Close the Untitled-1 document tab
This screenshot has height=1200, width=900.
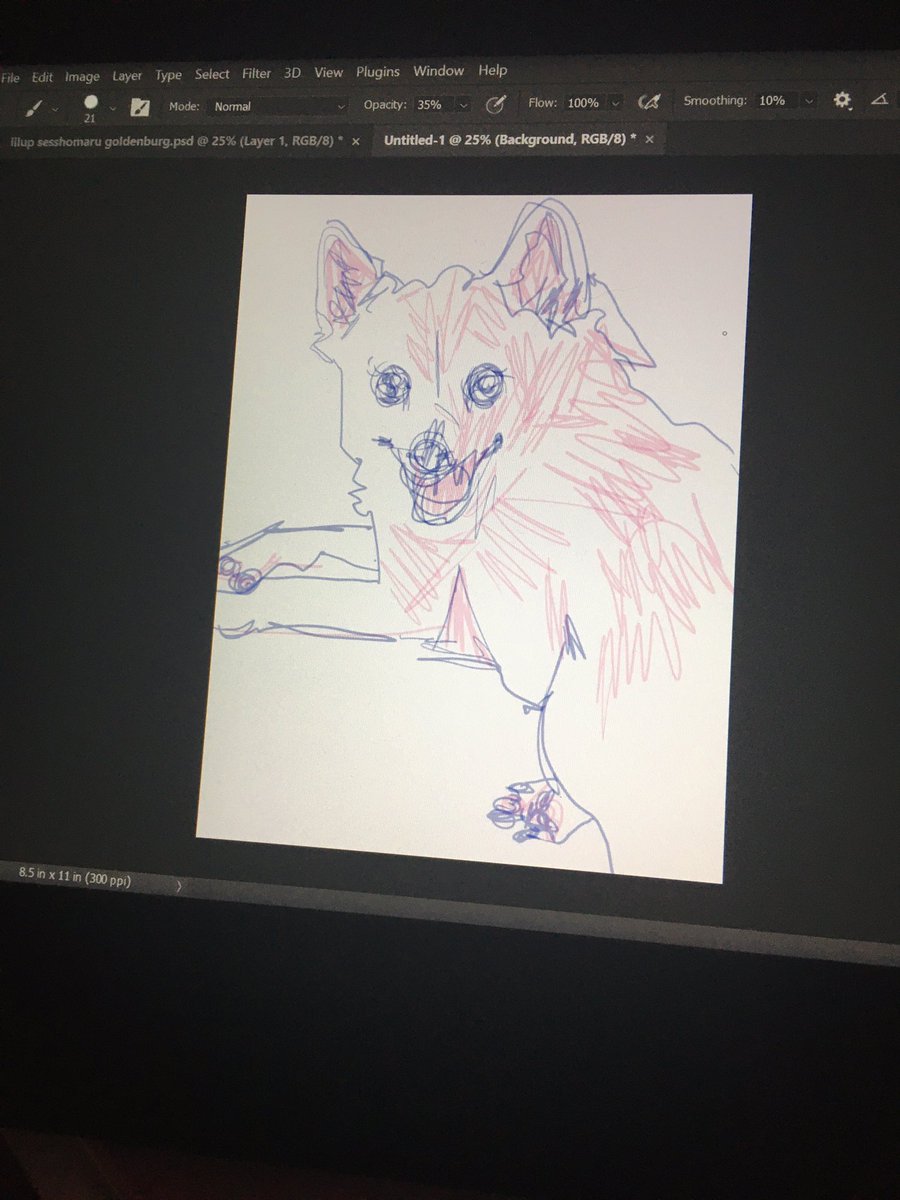649,140
